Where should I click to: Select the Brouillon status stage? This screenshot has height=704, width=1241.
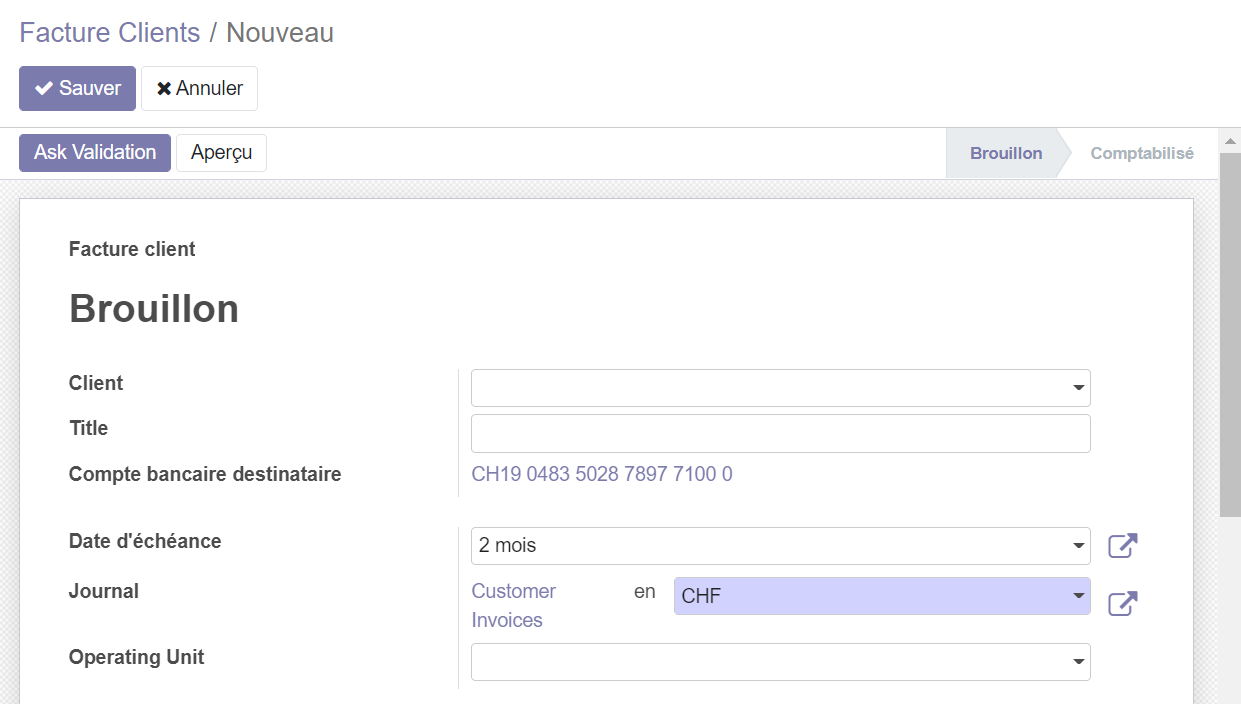click(x=1005, y=152)
